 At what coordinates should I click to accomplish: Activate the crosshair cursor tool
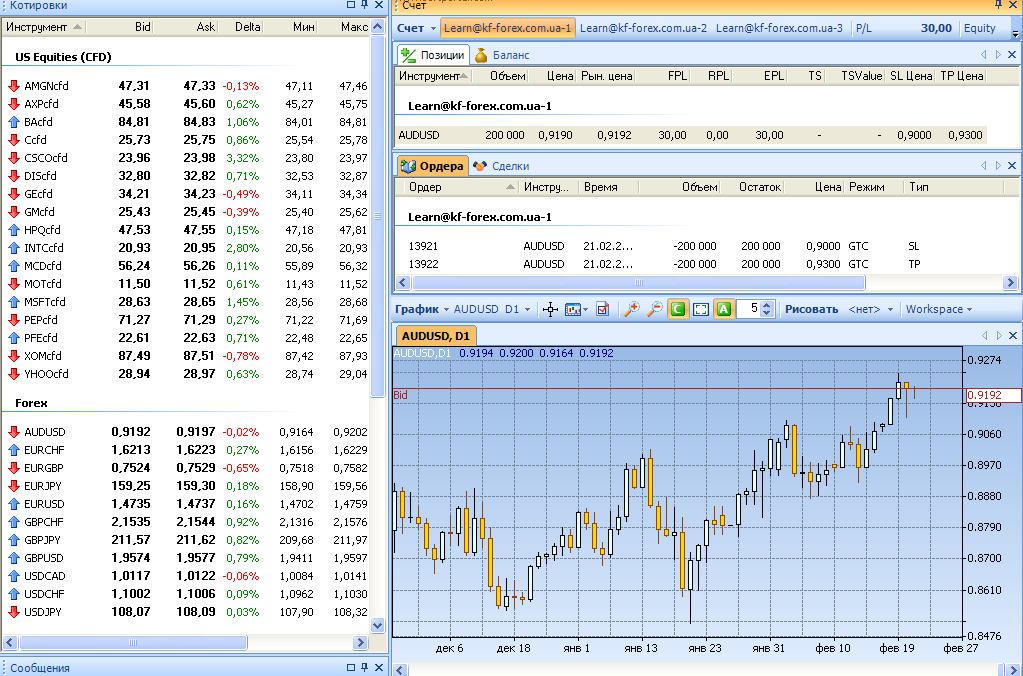550,309
